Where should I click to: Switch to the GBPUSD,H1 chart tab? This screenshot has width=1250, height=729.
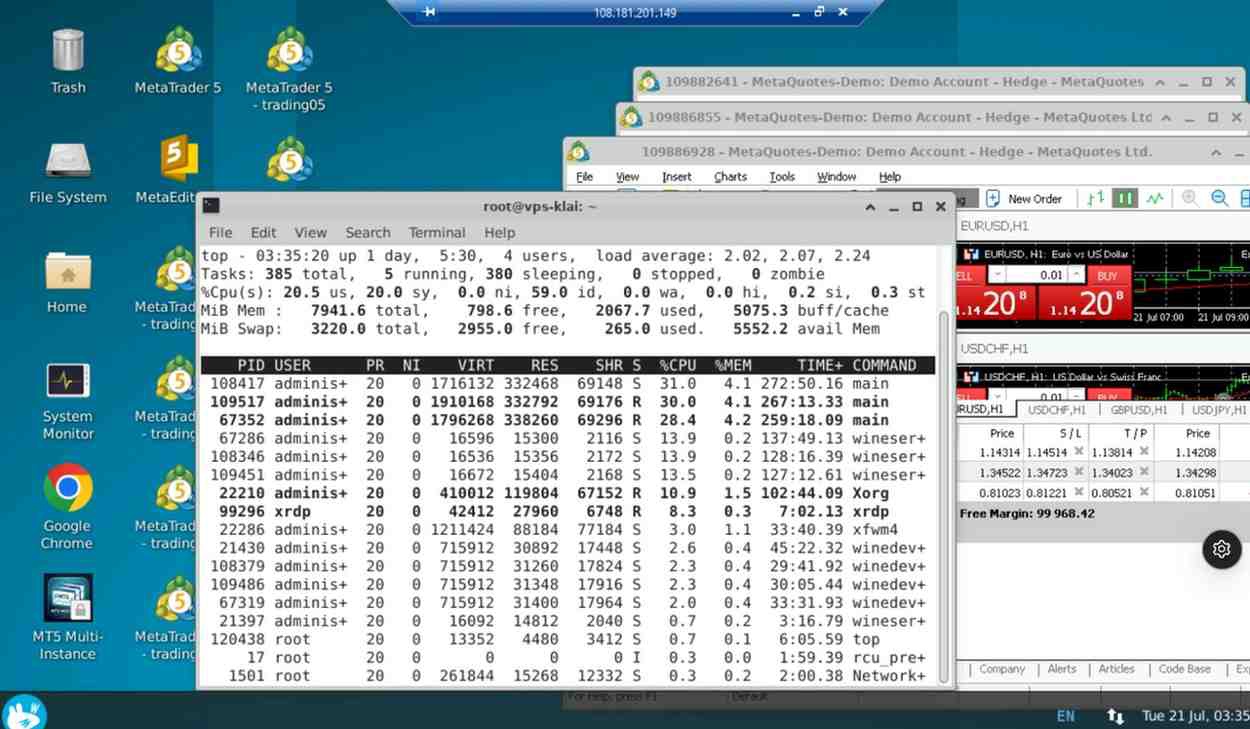click(1139, 410)
